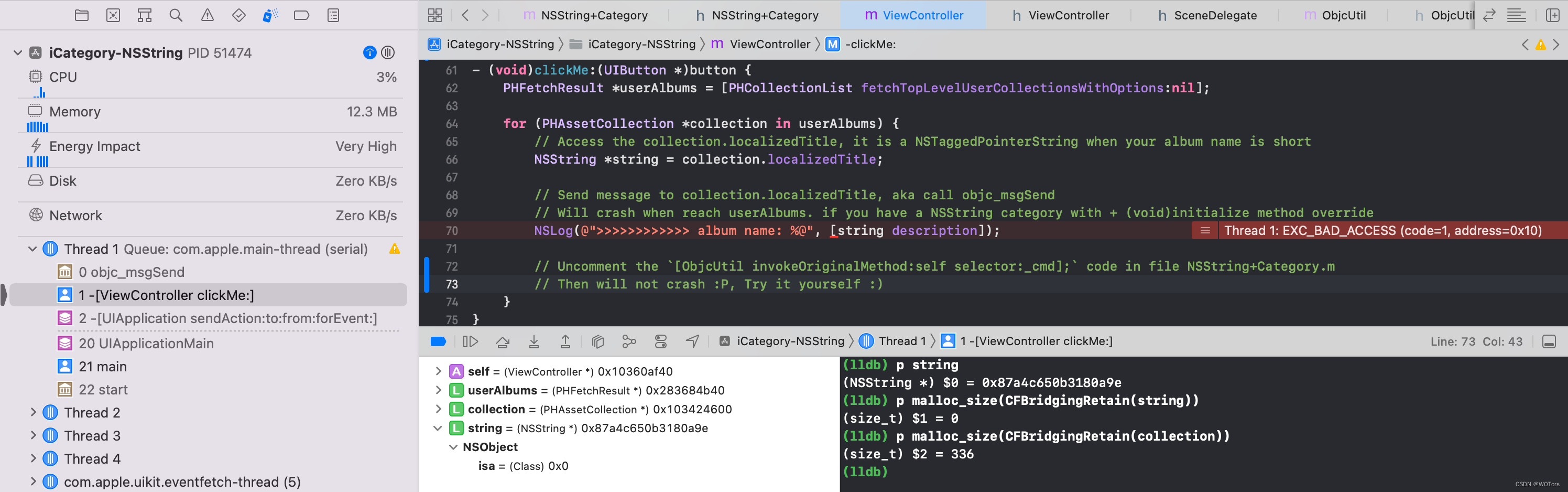1568x492 pixels.
Task: Expand the userAlbums variable
Action: pyautogui.click(x=438, y=390)
